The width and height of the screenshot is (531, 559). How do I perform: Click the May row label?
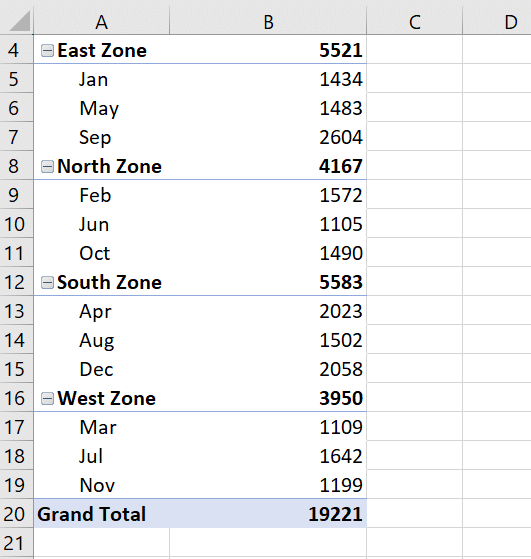(99, 109)
